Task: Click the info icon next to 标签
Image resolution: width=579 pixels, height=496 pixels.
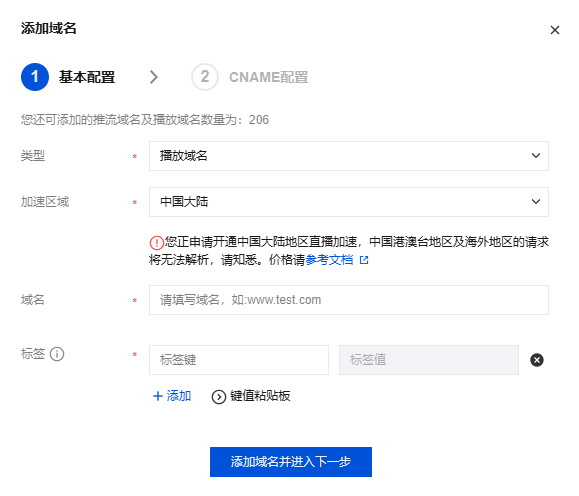Action: (57, 354)
